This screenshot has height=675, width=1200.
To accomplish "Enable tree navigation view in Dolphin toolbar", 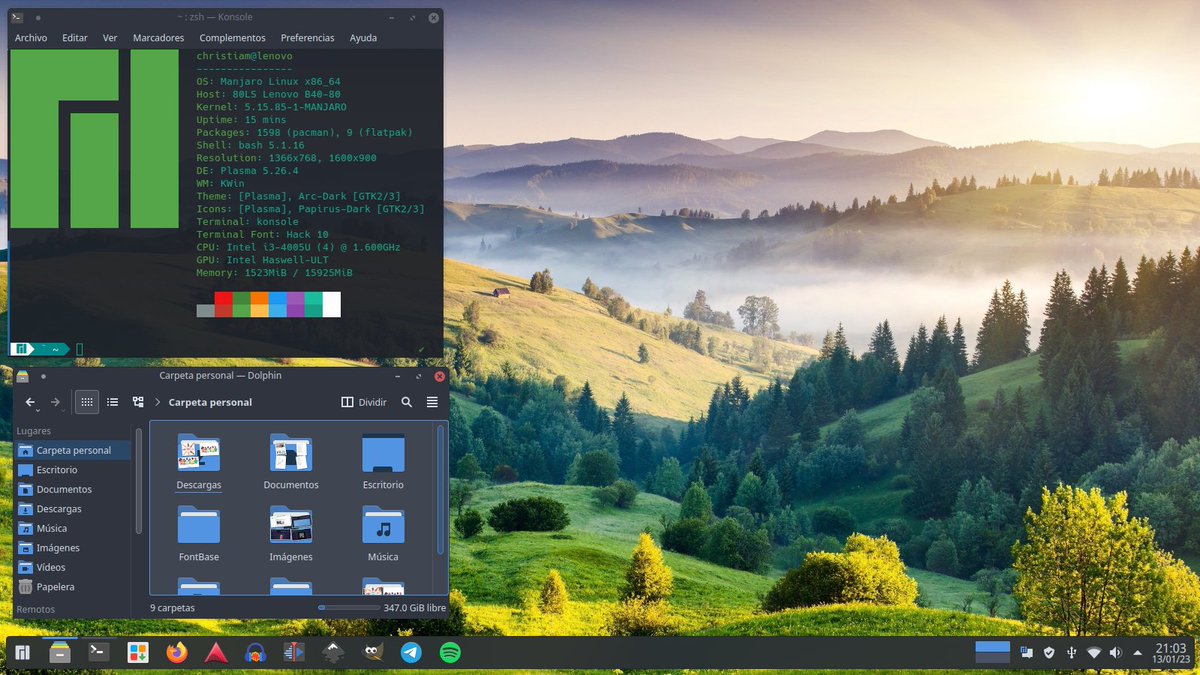I will click(139, 401).
